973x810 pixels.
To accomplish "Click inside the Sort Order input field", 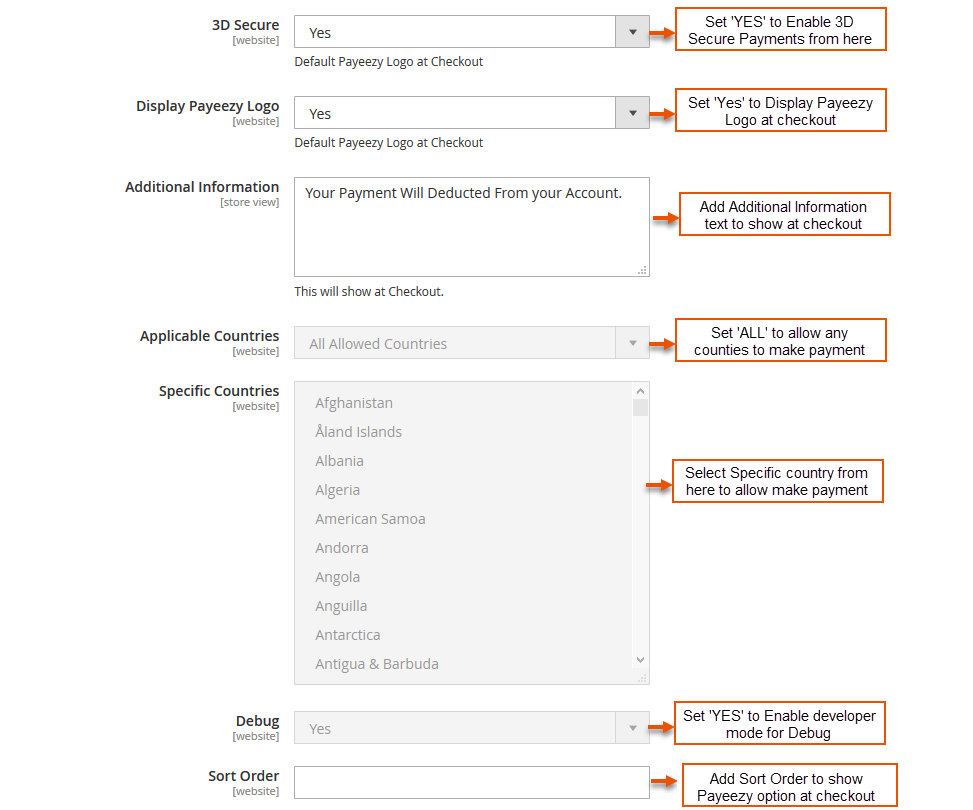I will click(470, 782).
